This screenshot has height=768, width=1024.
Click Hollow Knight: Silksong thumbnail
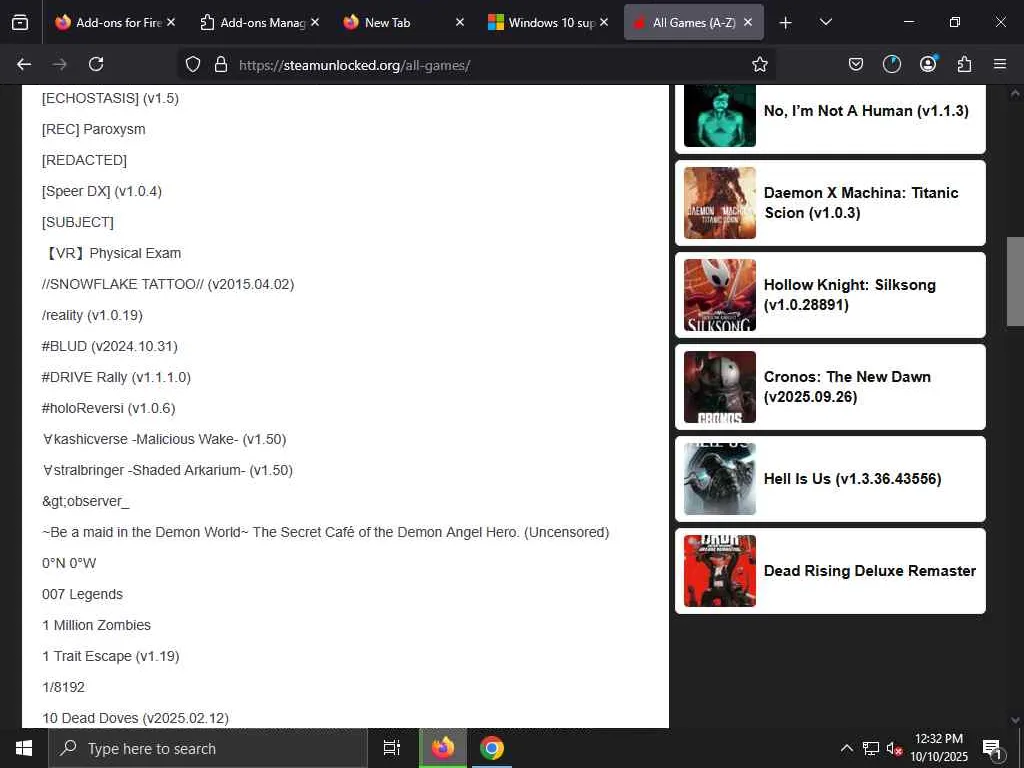720,295
